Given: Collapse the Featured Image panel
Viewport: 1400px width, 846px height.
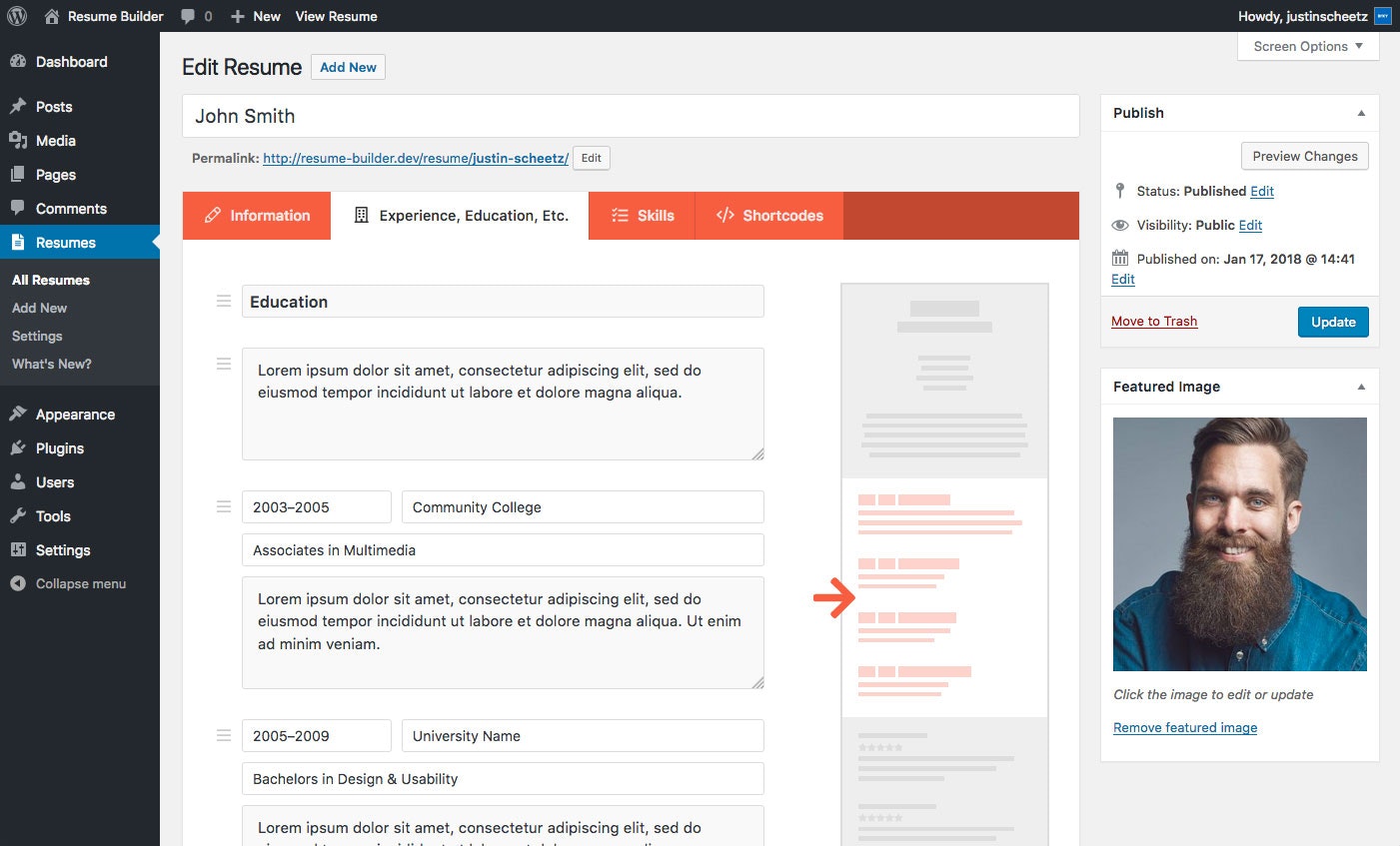Looking at the screenshot, I should (x=1361, y=387).
